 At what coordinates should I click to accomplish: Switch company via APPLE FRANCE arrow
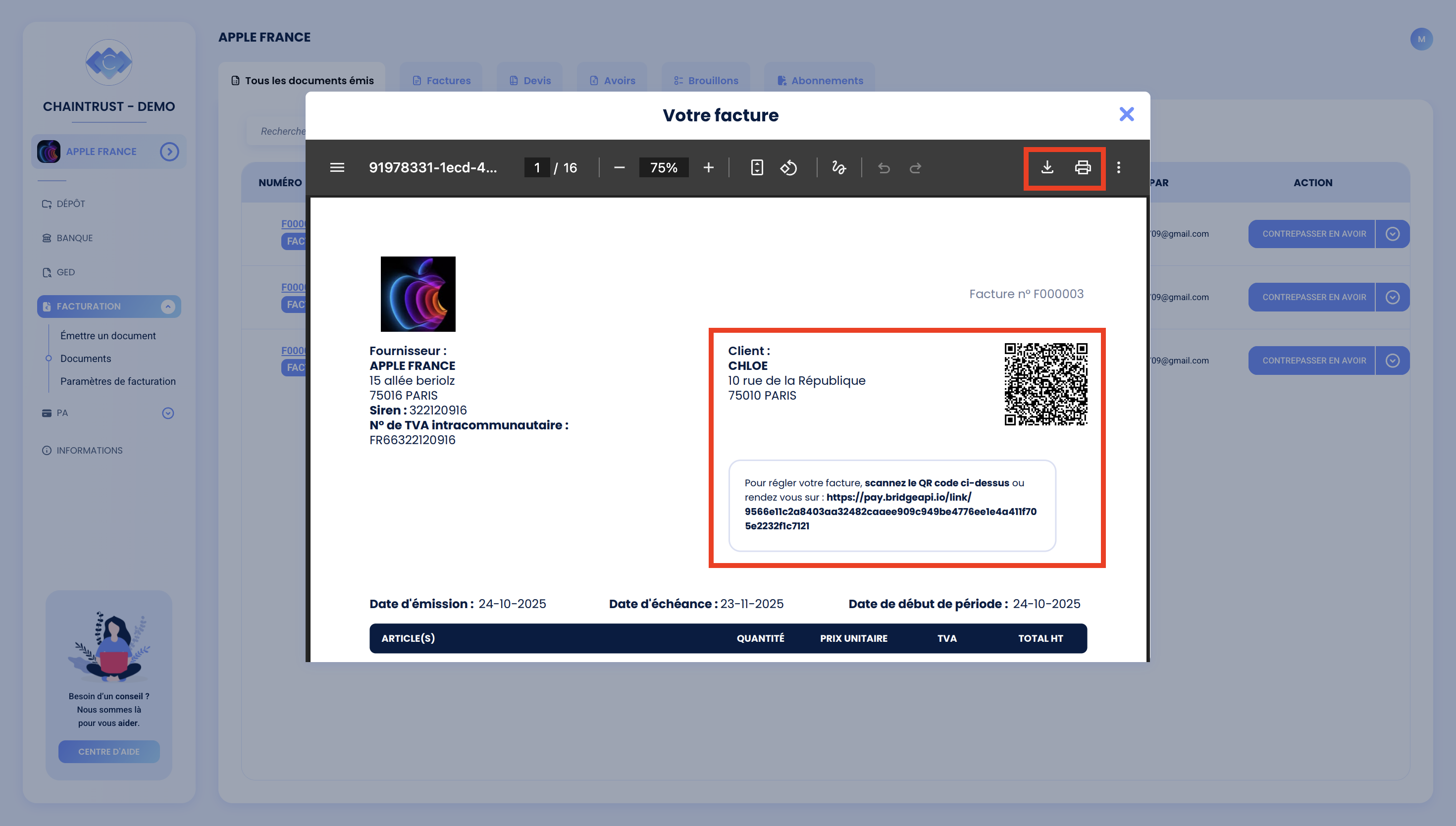tap(169, 152)
